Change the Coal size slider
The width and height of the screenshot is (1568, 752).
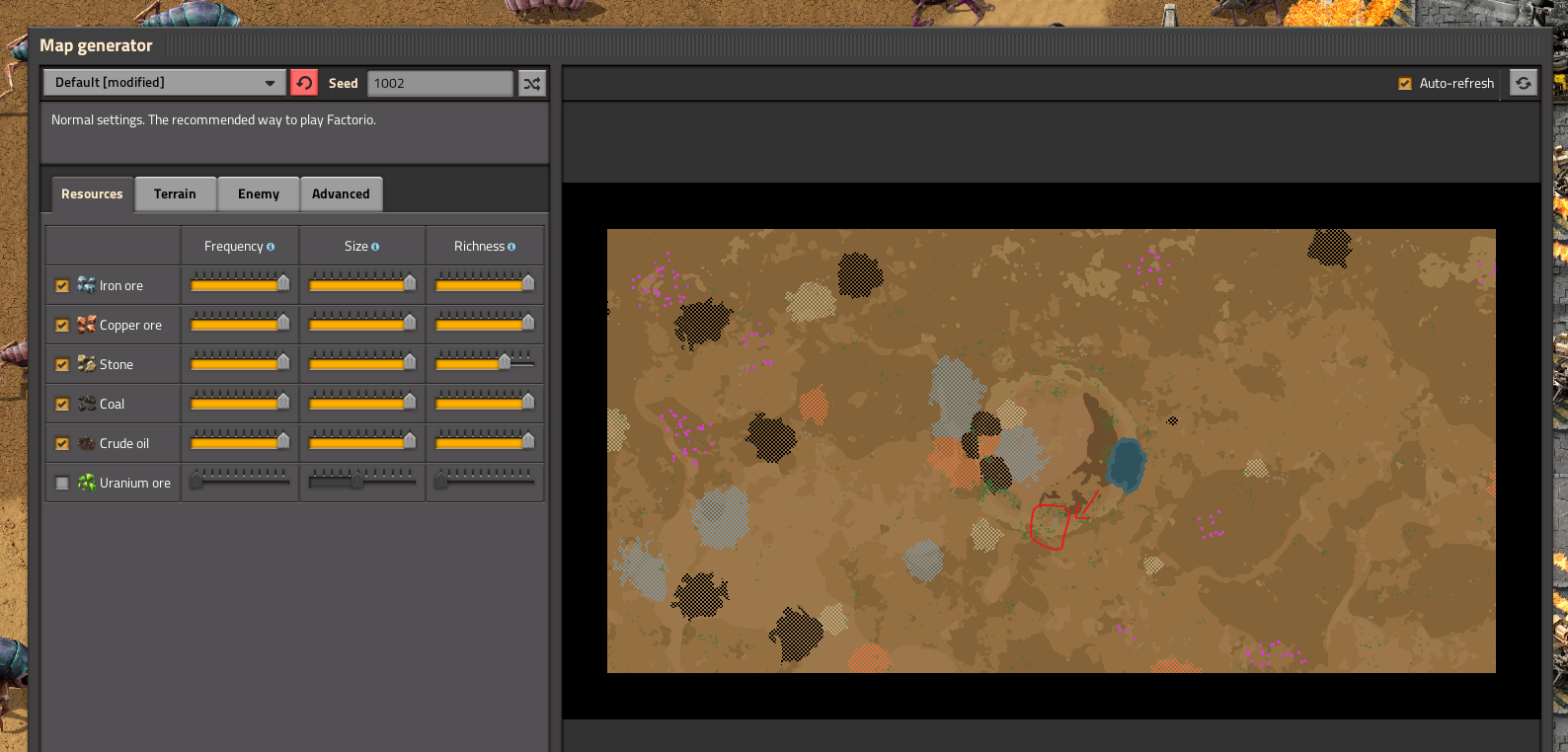362,403
